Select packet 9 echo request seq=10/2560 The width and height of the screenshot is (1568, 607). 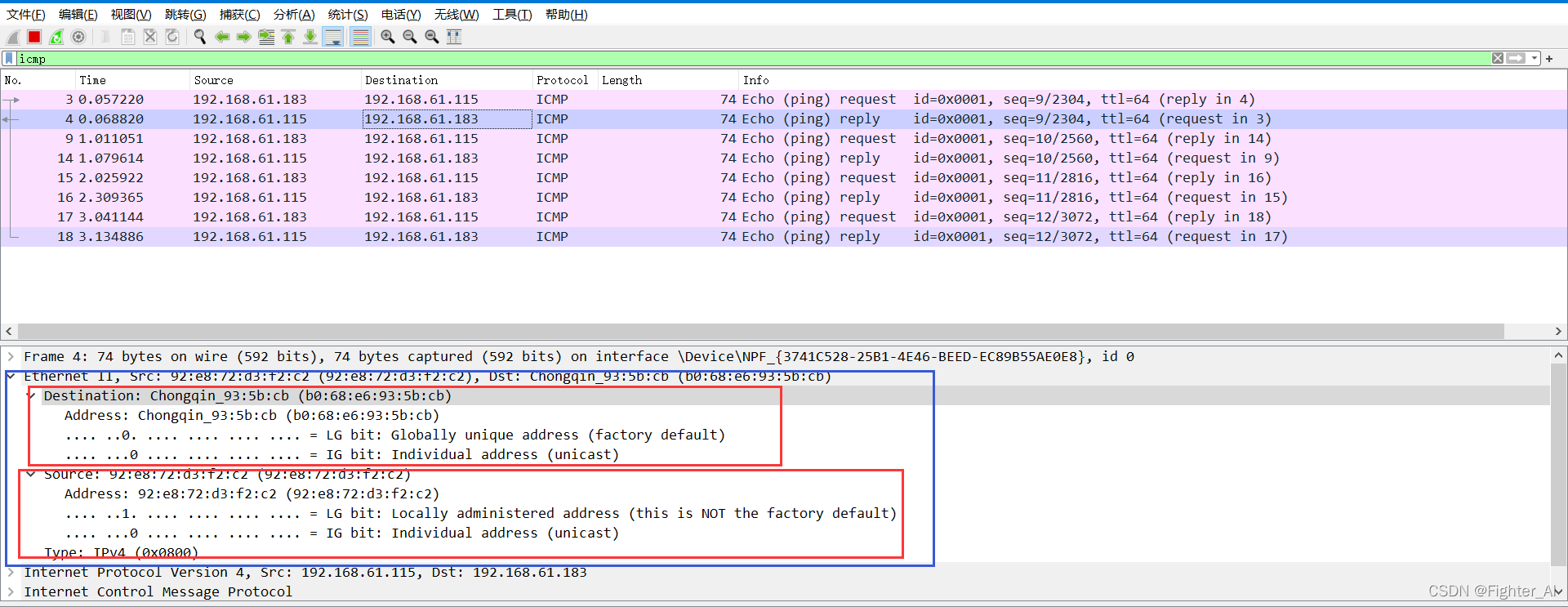783,139
